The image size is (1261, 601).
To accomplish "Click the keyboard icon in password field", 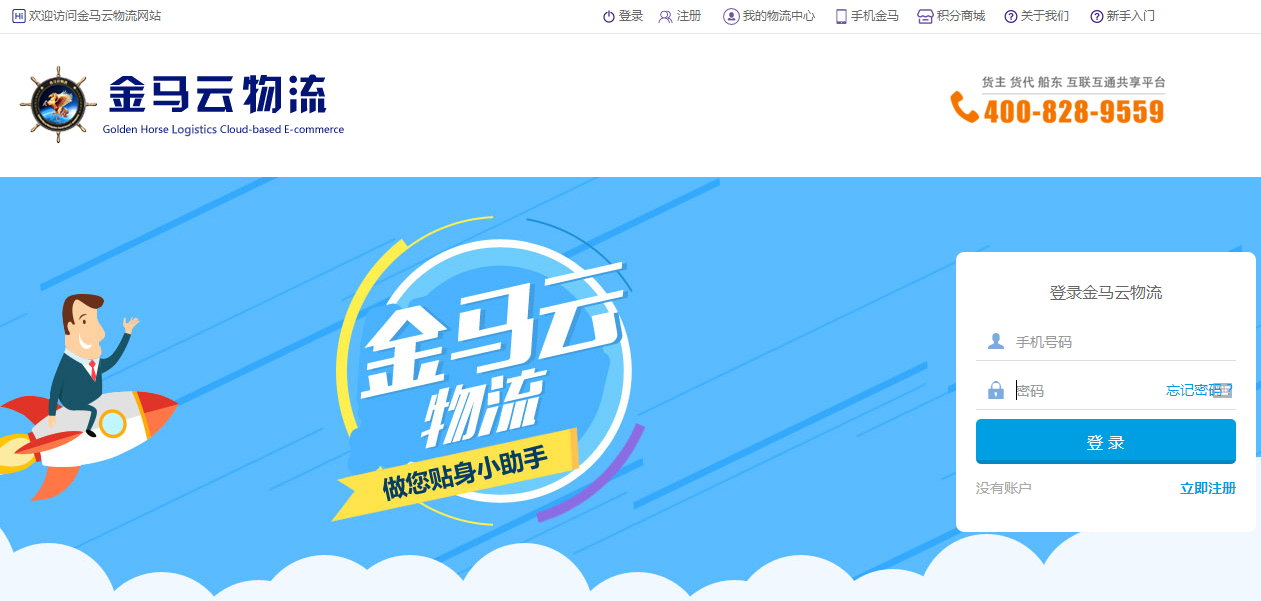I will click(1222, 390).
